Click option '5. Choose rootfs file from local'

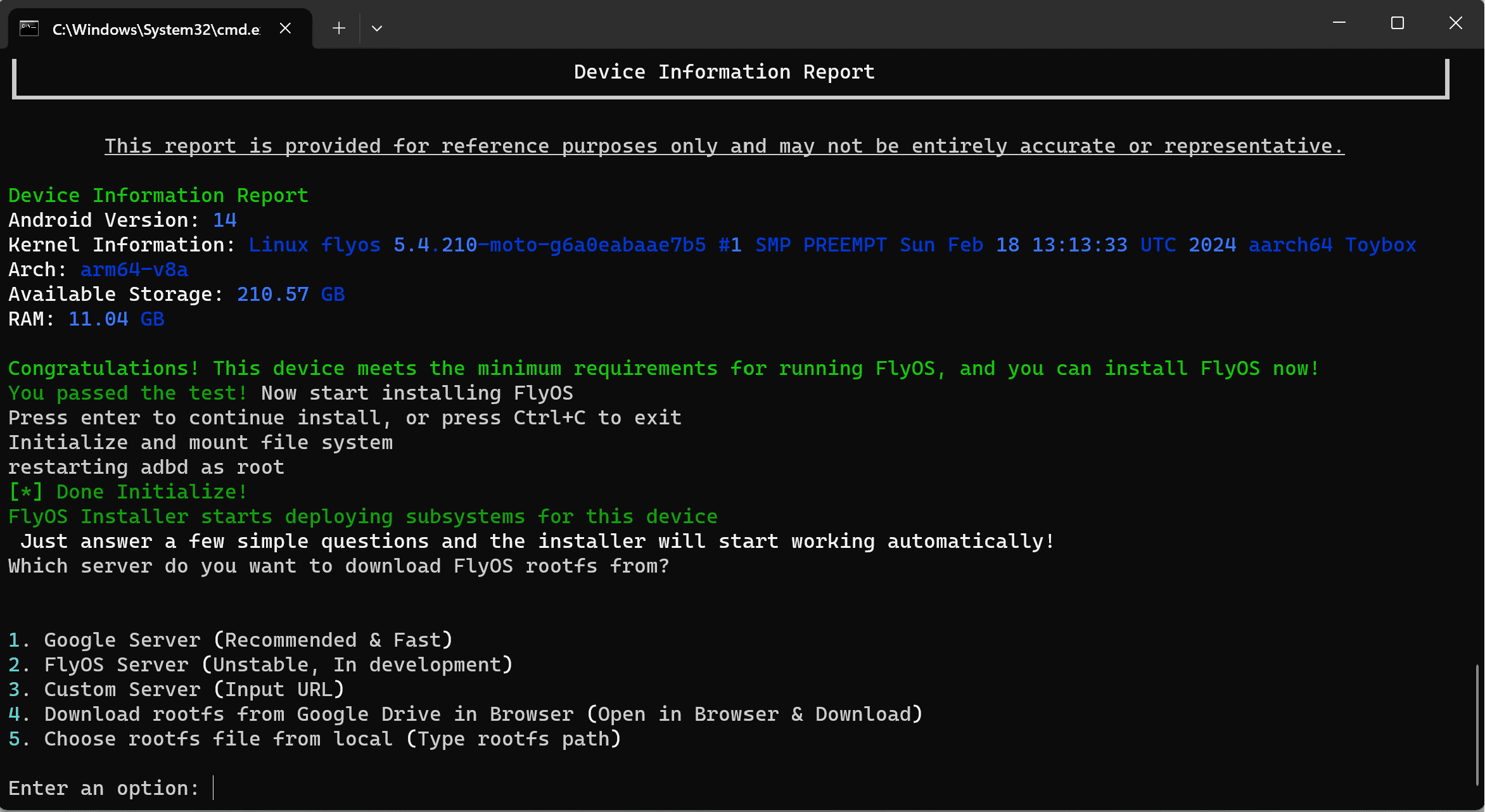315,739
